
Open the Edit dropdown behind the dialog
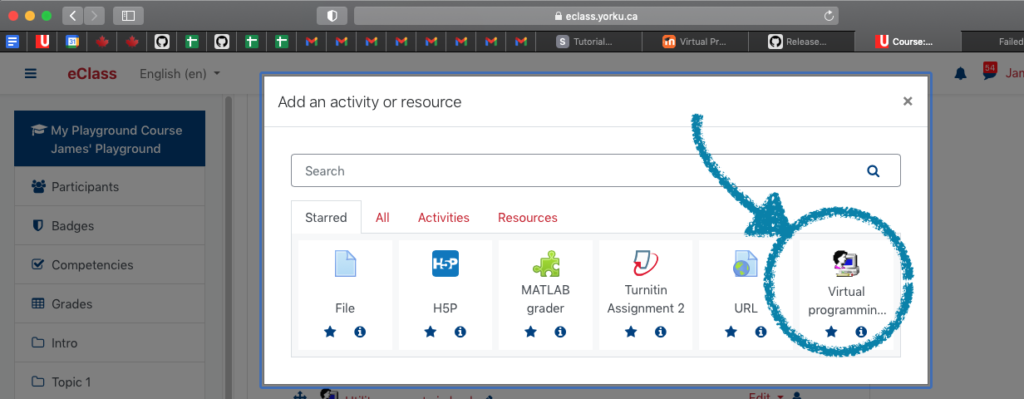pyautogui.click(x=765, y=395)
